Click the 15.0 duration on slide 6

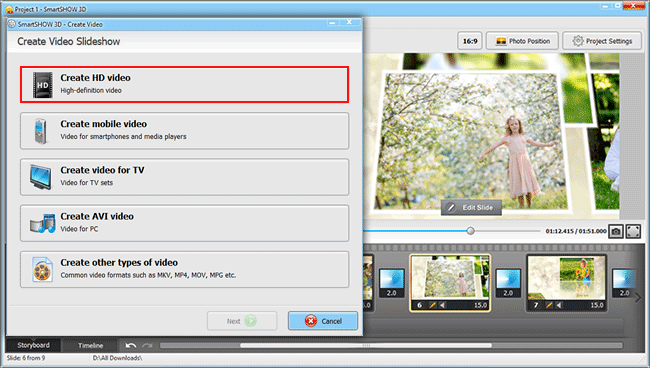pyautogui.click(x=480, y=305)
